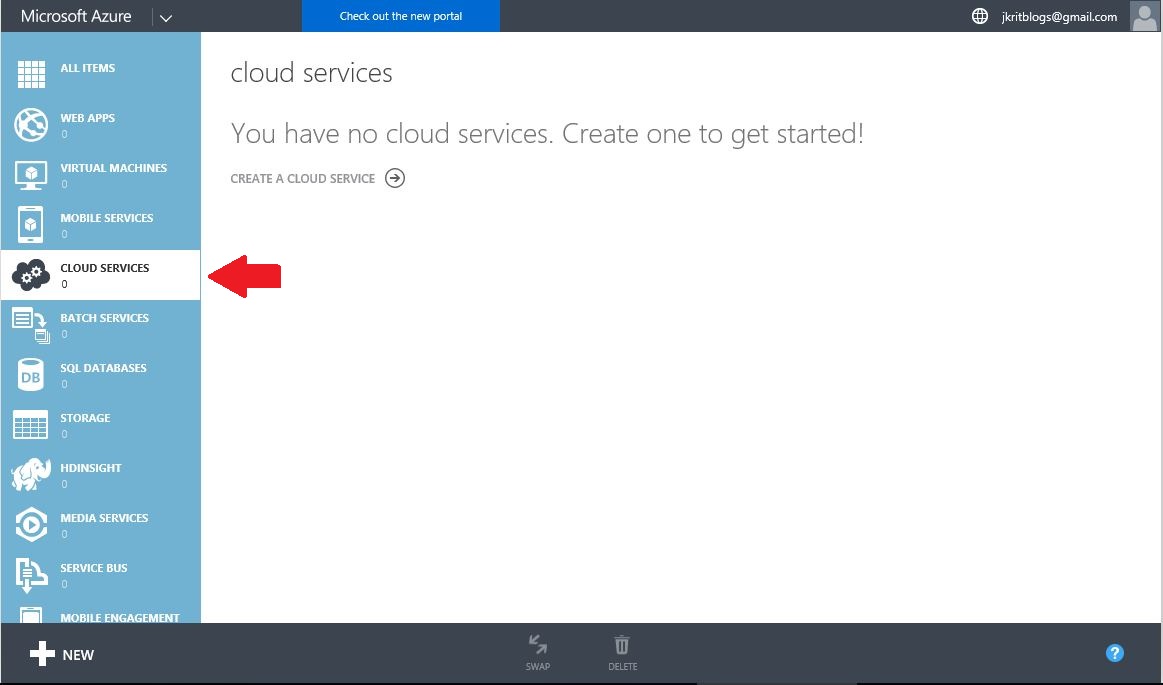Image resolution: width=1163 pixels, height=685 pixels.
Task: Click the NEW button label
Action: (x=78, y=655)
